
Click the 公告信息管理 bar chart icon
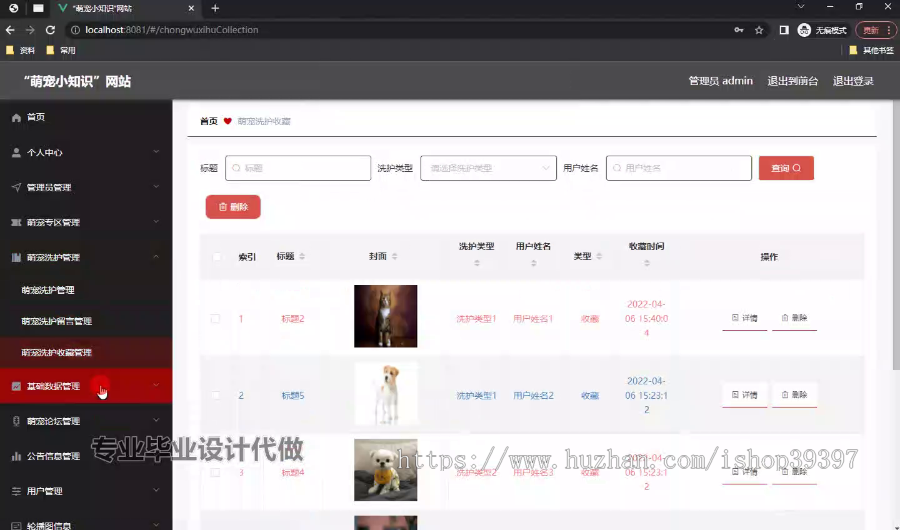click(x=16, y=456)
